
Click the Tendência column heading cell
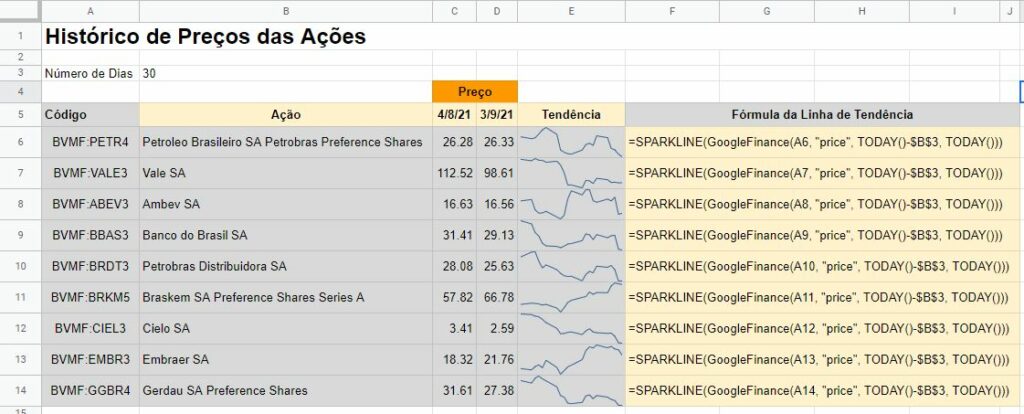(571, 115)
